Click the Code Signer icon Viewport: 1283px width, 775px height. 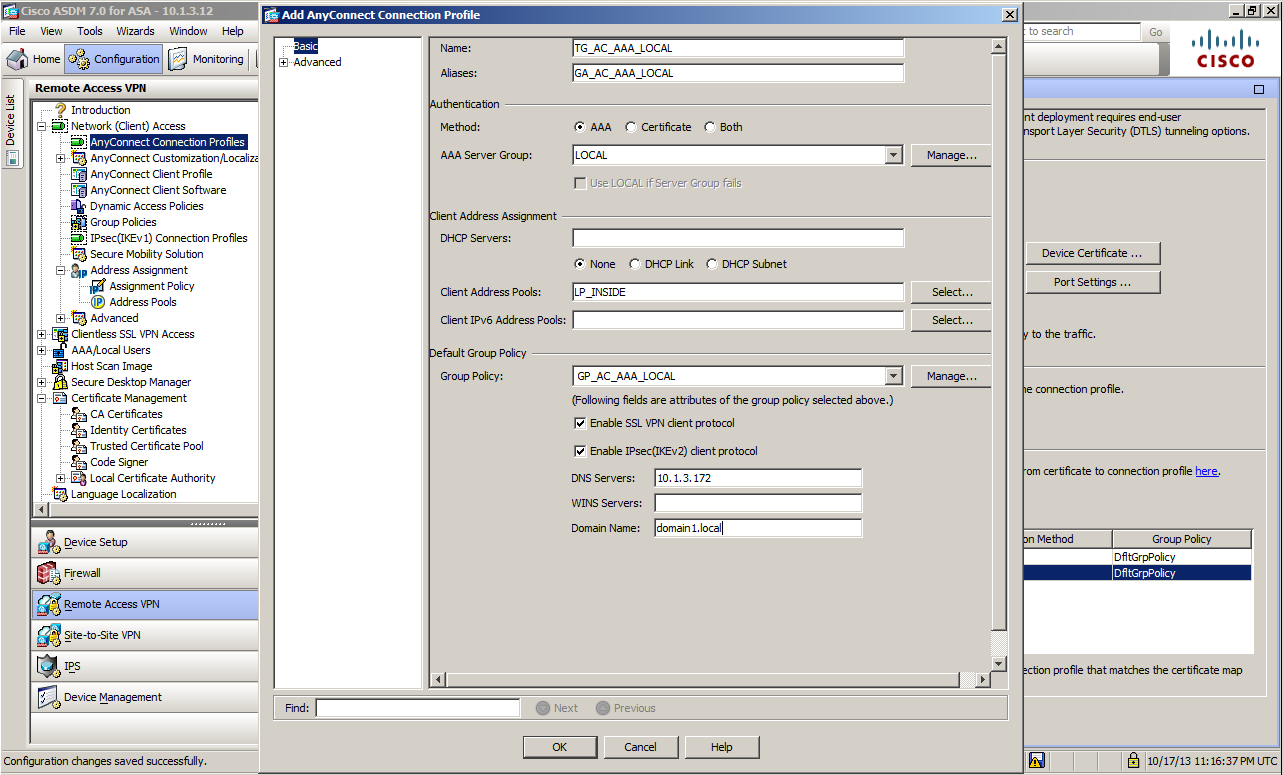[x=79, y=462]
